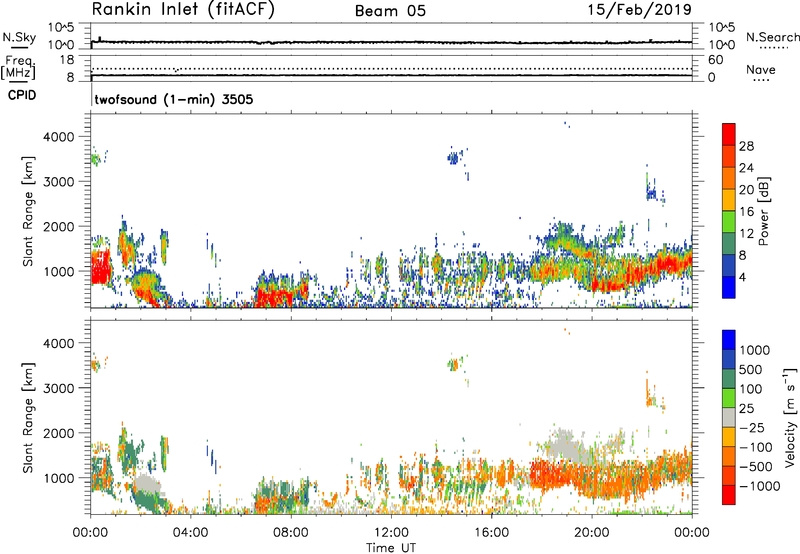Click the '16:00' time axis tick label

pyautogui.click(x=491, y=533)
